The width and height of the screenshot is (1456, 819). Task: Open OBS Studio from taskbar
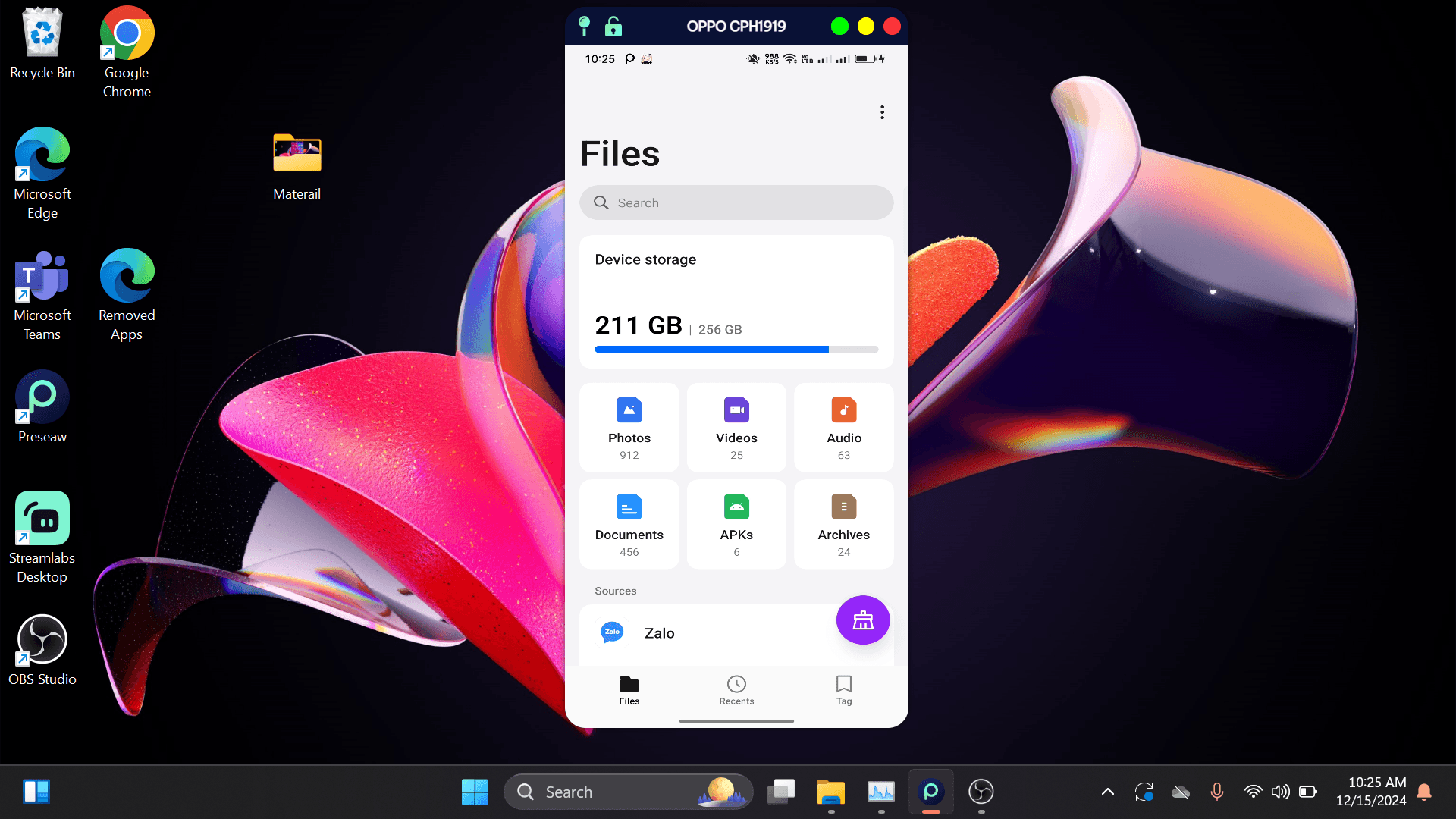click(981, 791)
